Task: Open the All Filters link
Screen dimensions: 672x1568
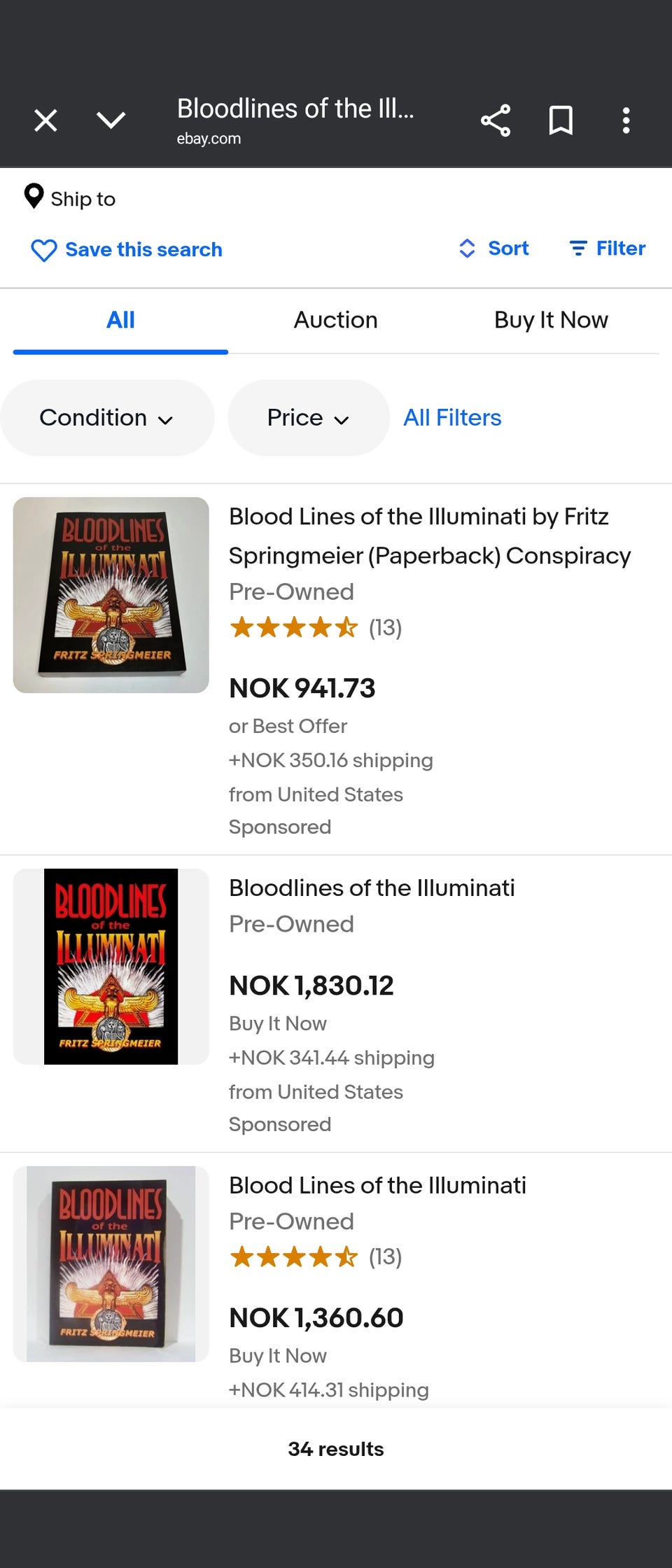Action: (452, 418)
